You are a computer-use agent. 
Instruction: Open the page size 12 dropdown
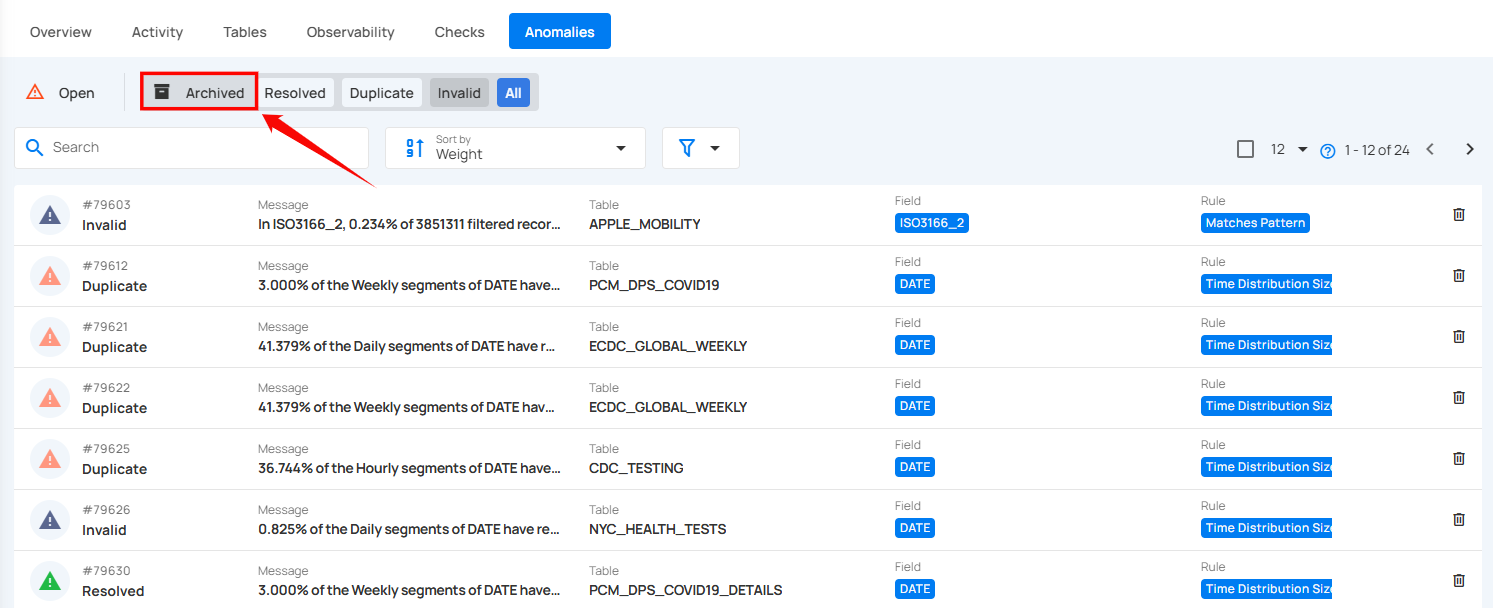(x=1289, y=149)
